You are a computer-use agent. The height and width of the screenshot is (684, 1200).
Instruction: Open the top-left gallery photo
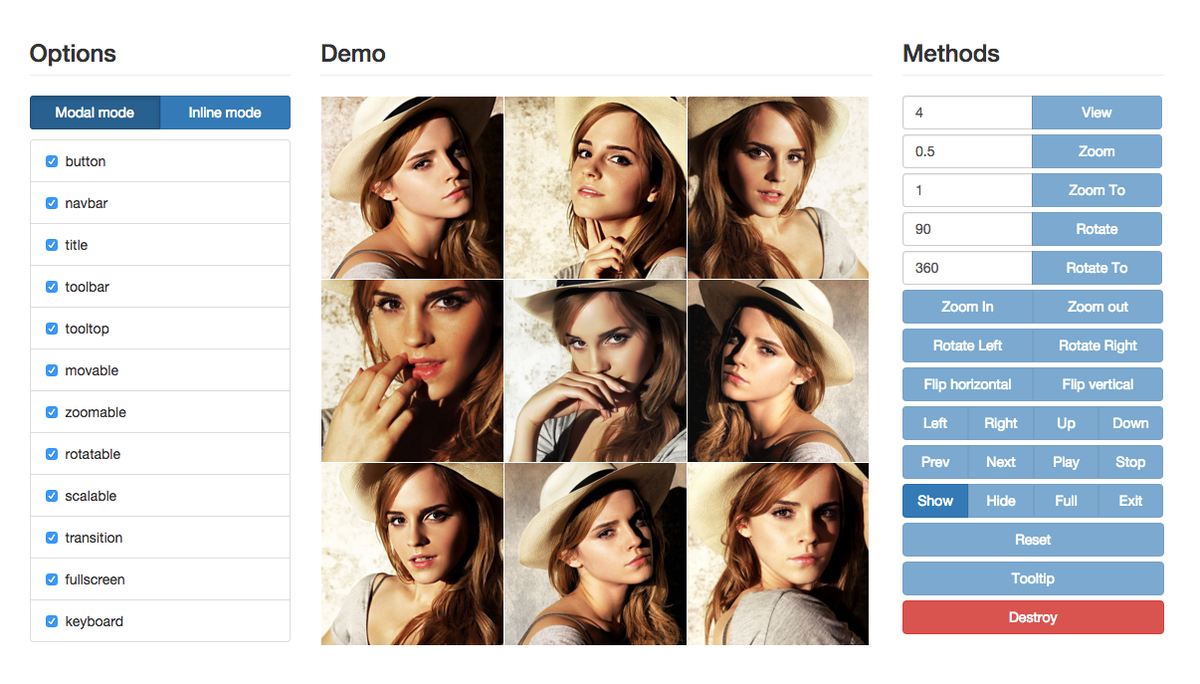pyautogui.click(x=412, y=187)
